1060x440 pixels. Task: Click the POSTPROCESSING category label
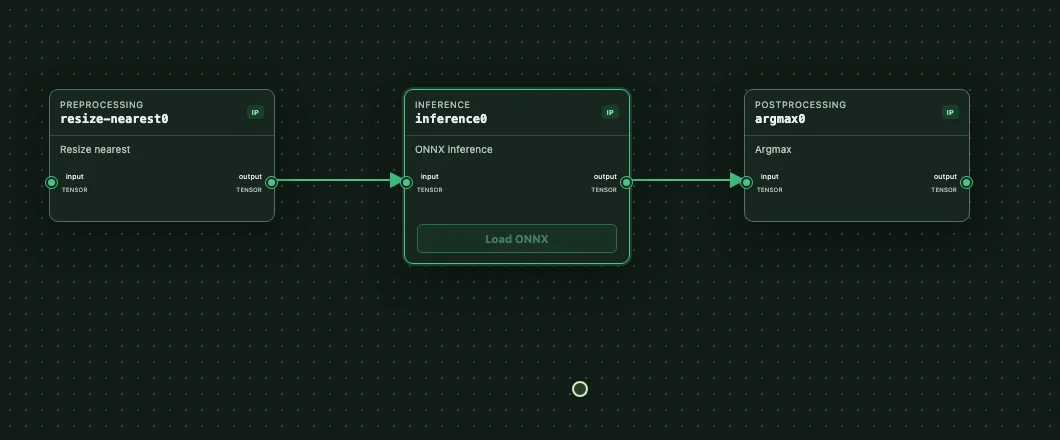(x=800, y=105)
